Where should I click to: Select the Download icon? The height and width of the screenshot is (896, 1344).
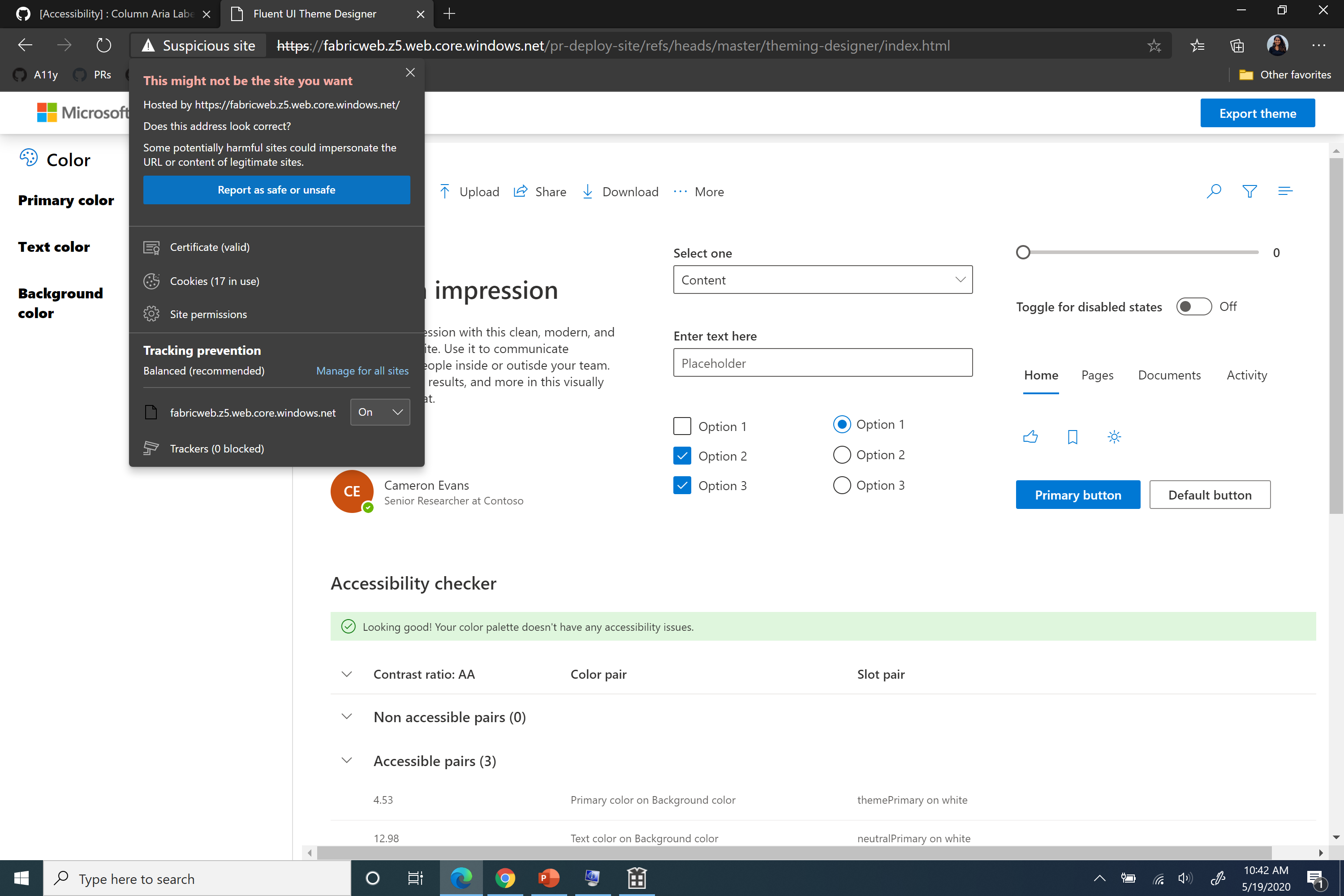(x=588, y=191)
